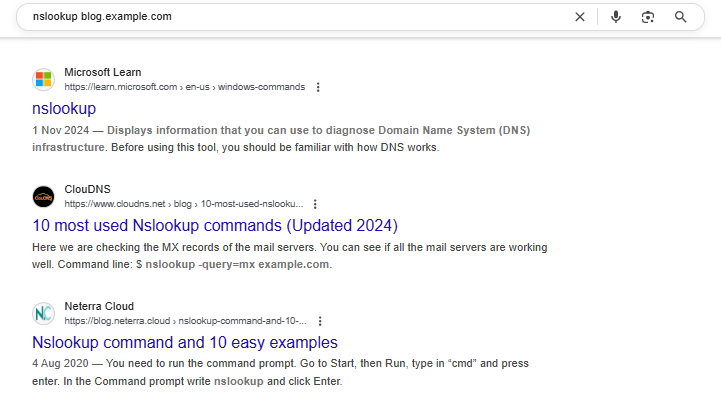Click the ClouDNS site favicon
721x411 pixels.
[43, 196]
